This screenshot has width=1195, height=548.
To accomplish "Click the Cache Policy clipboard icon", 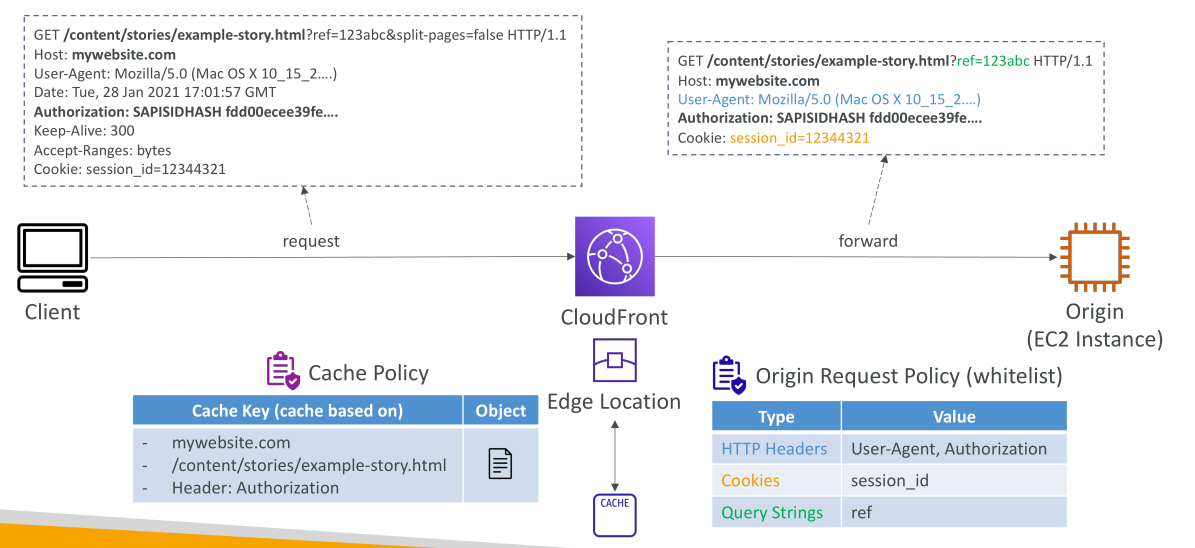I will [283, 371].
